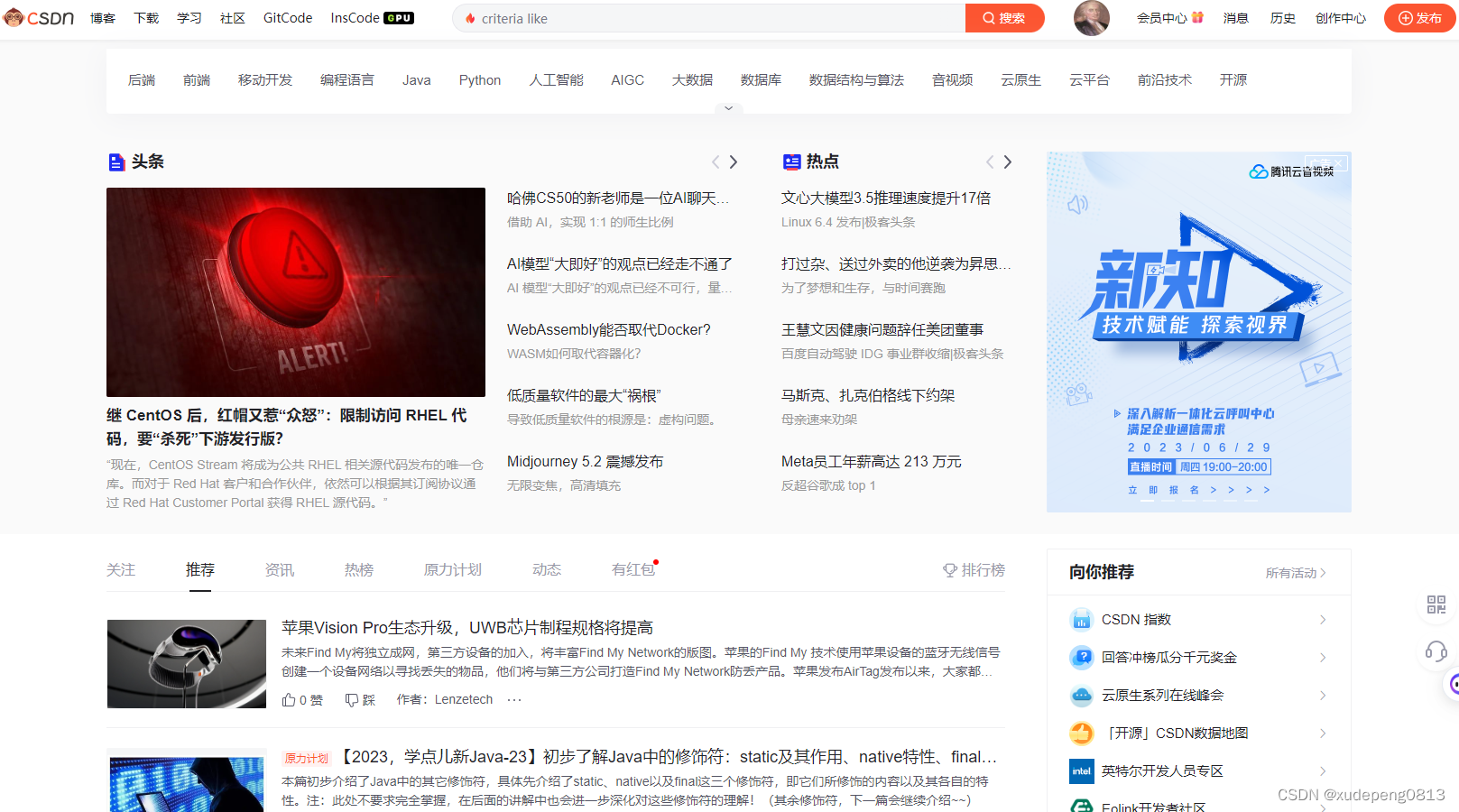1459x812 pixels.
Task: Expand more categories with the chevron below nav
Action: click(729, 108)
